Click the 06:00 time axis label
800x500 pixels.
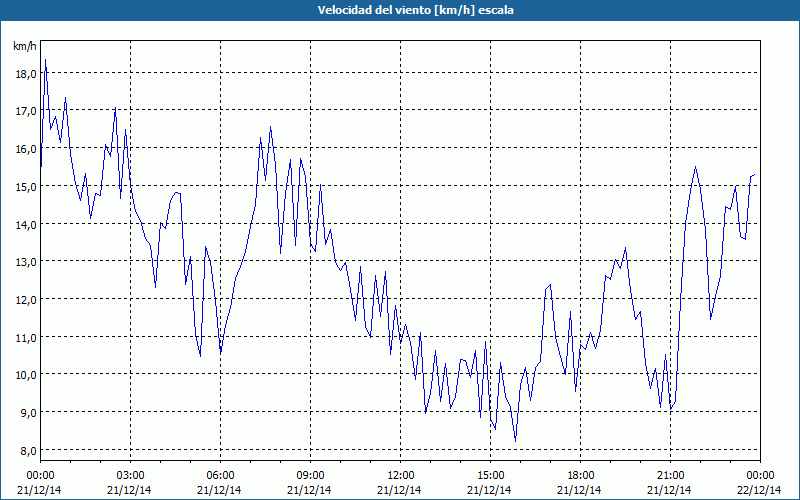point(220,476)
